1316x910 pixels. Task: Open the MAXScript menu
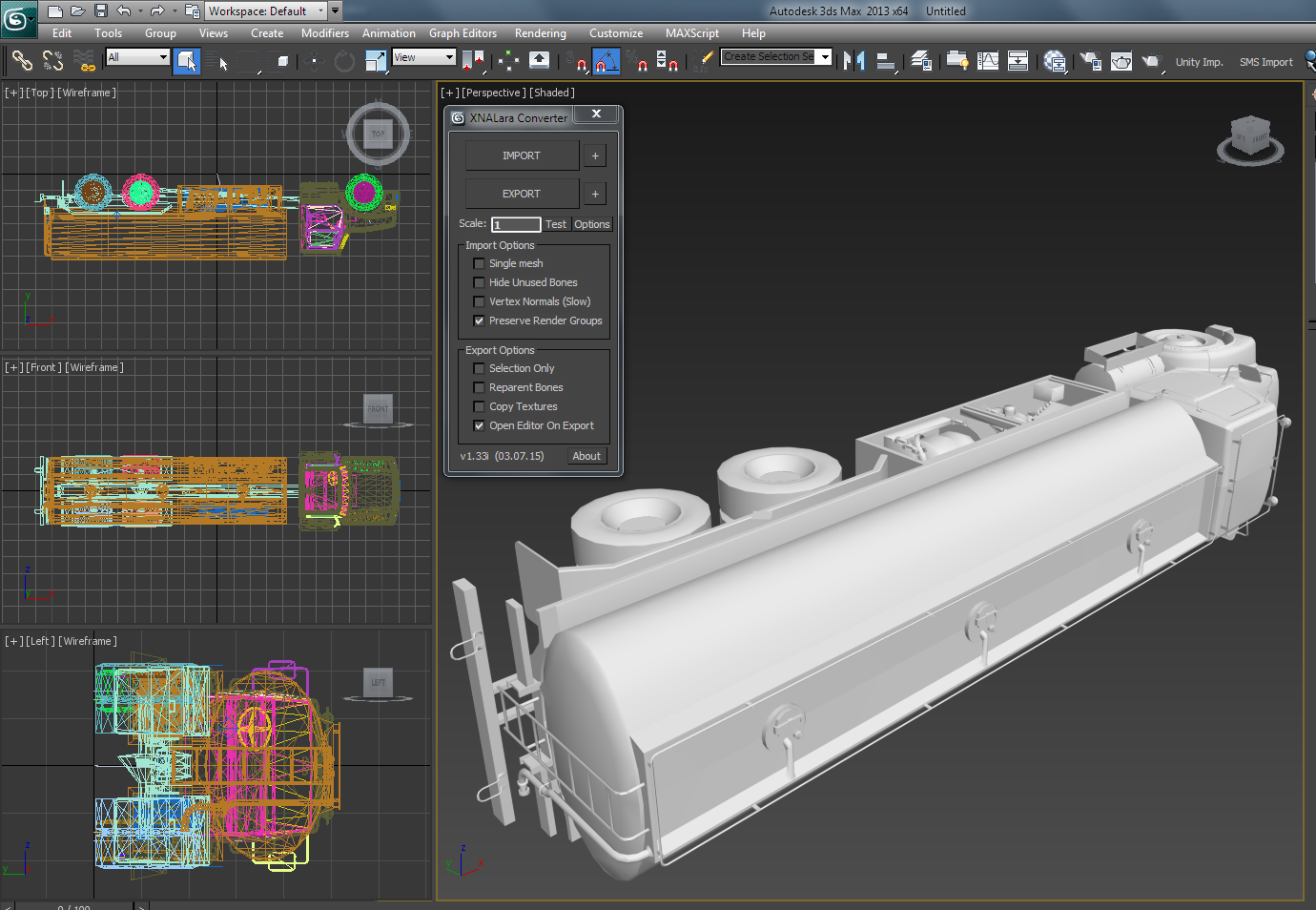pyautogui.click(x=691, y=33)
